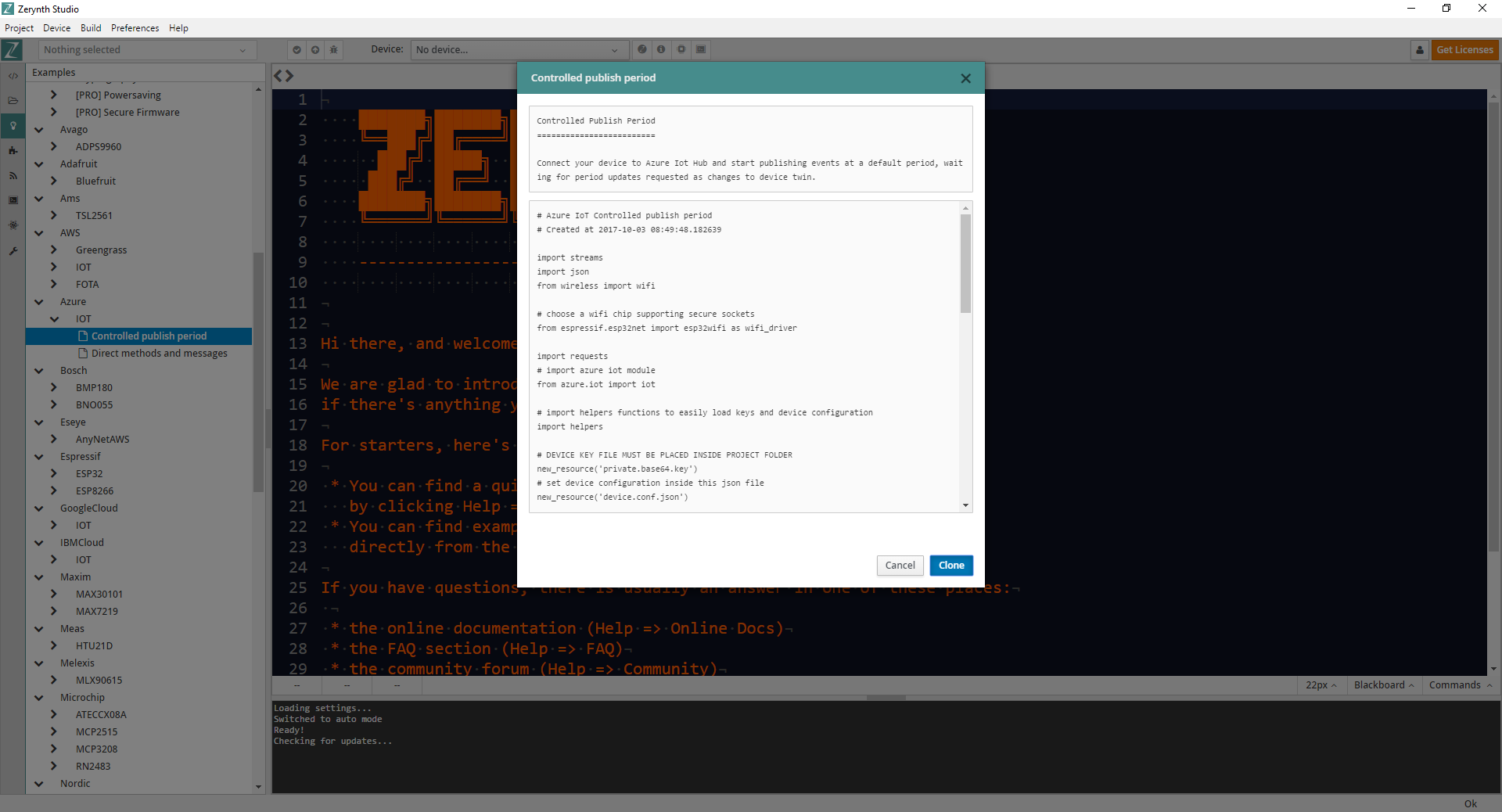Viewport: 1502px width, 812px height.
Task: Click the bug Debug toolbar icon
Action: [334, 49]
